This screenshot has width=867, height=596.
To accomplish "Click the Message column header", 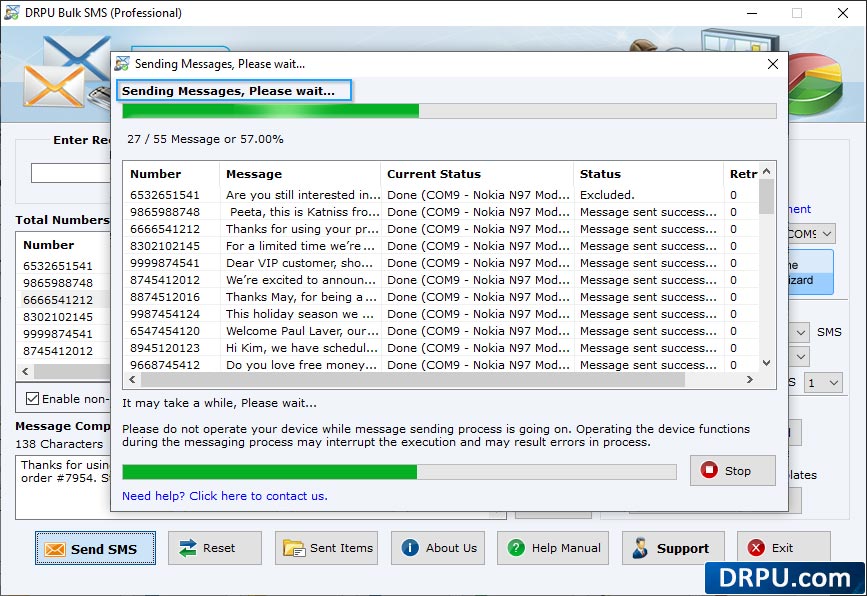I will 300,174.
